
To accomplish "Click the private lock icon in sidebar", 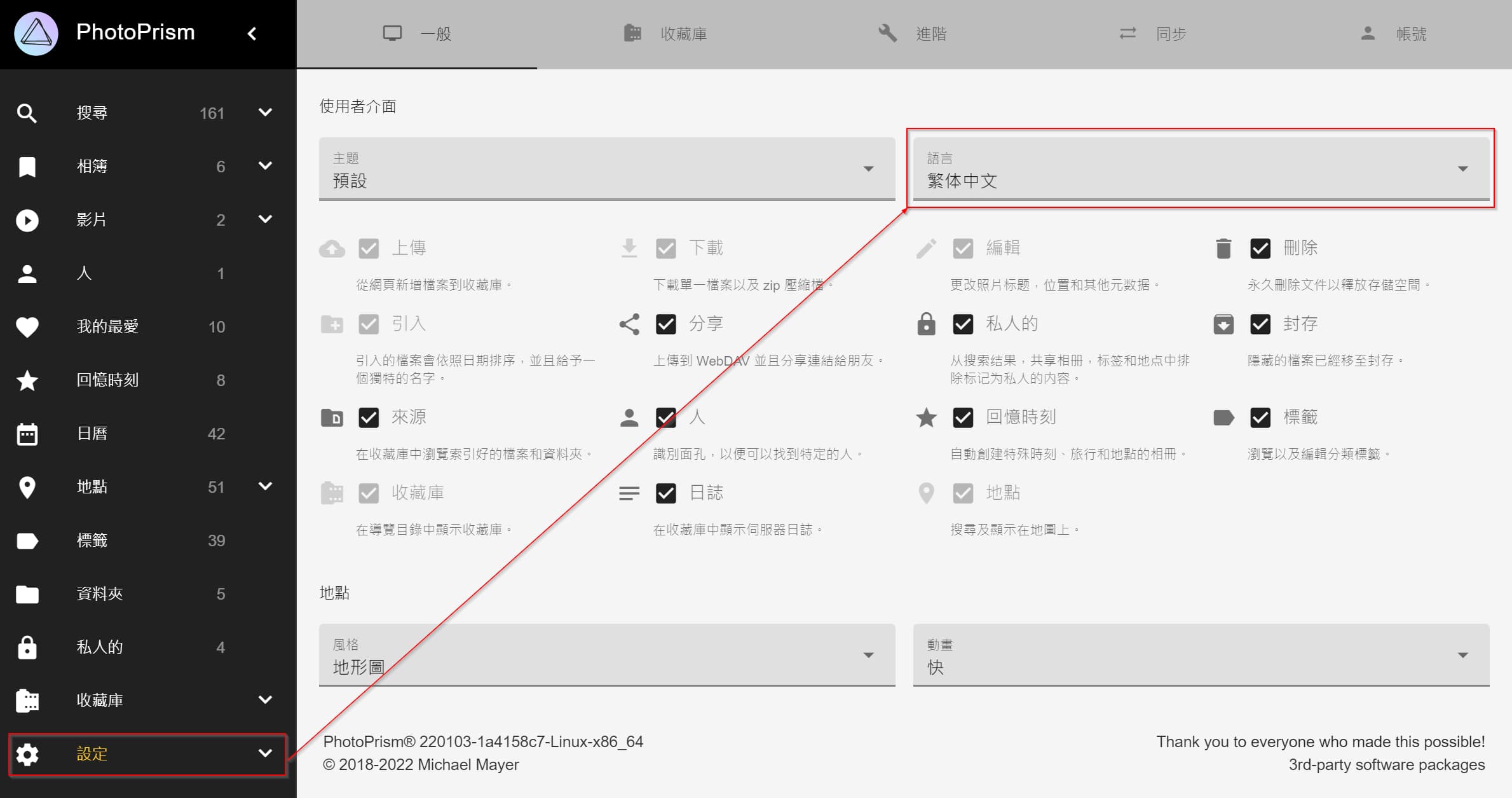I will [x=27, y=647].
